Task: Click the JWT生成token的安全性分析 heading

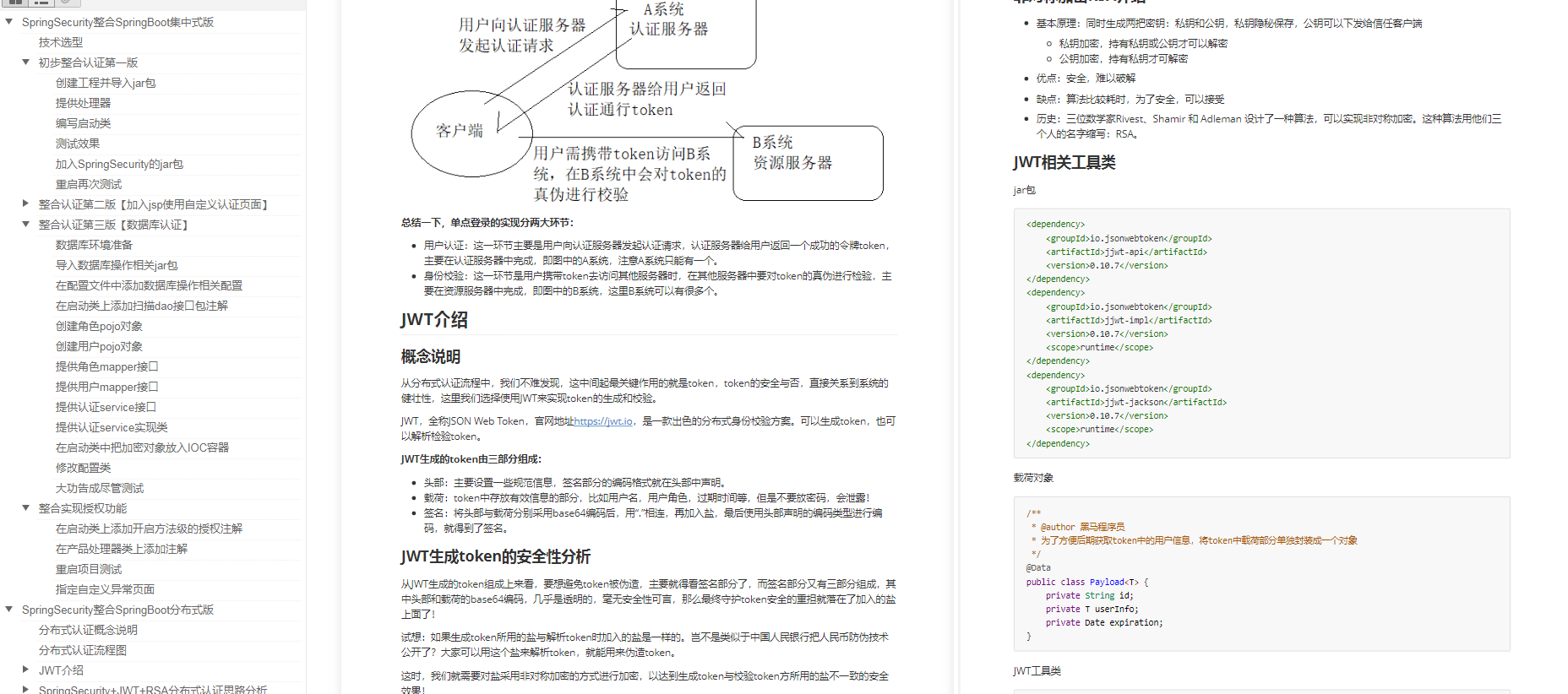Action: coord(496,556)
